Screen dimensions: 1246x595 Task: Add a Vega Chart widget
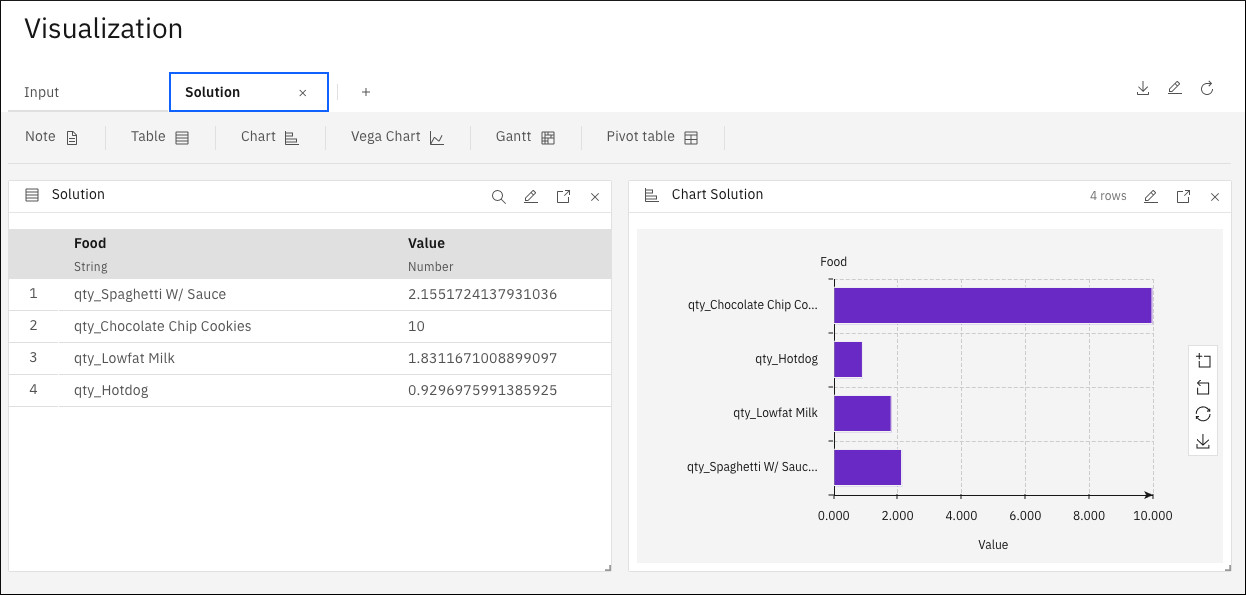(397, 137)
